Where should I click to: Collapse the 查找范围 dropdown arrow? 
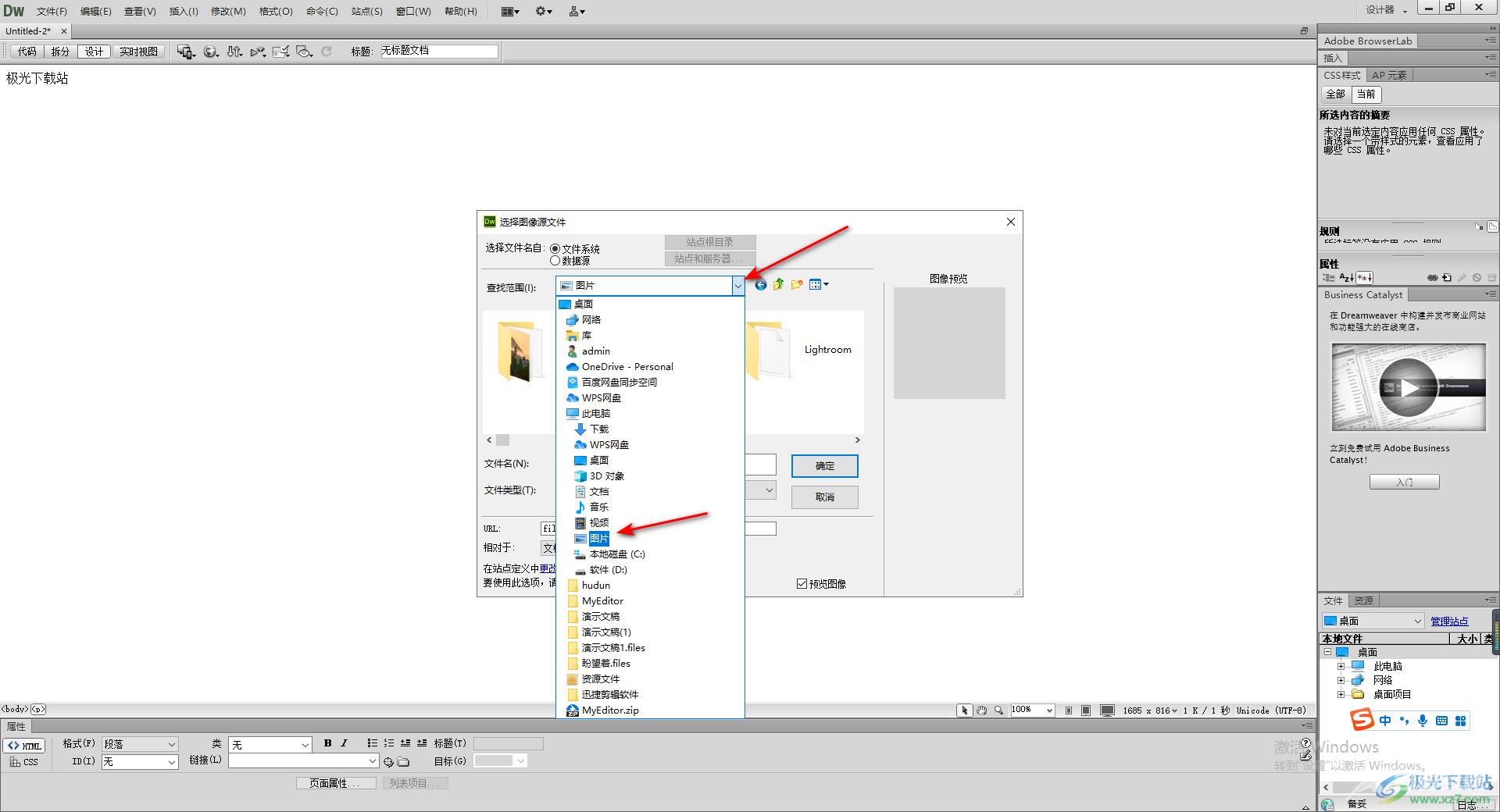point(737,286)
